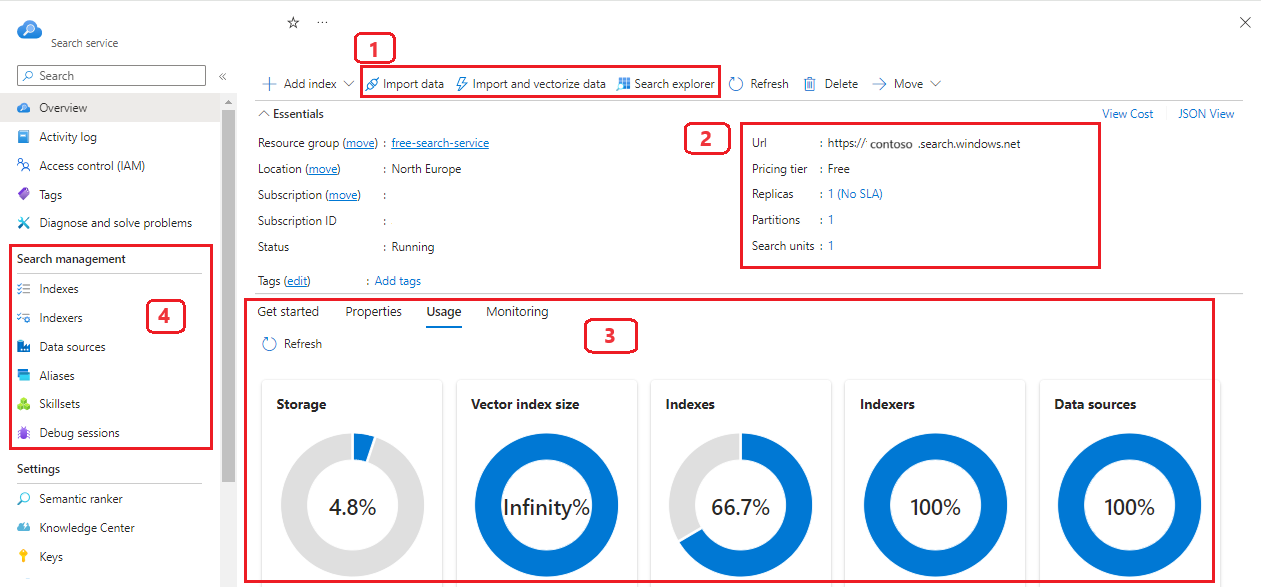Click the Data sources factory icon
This screenshot has width=1261, height=587.
pos(24,347)
